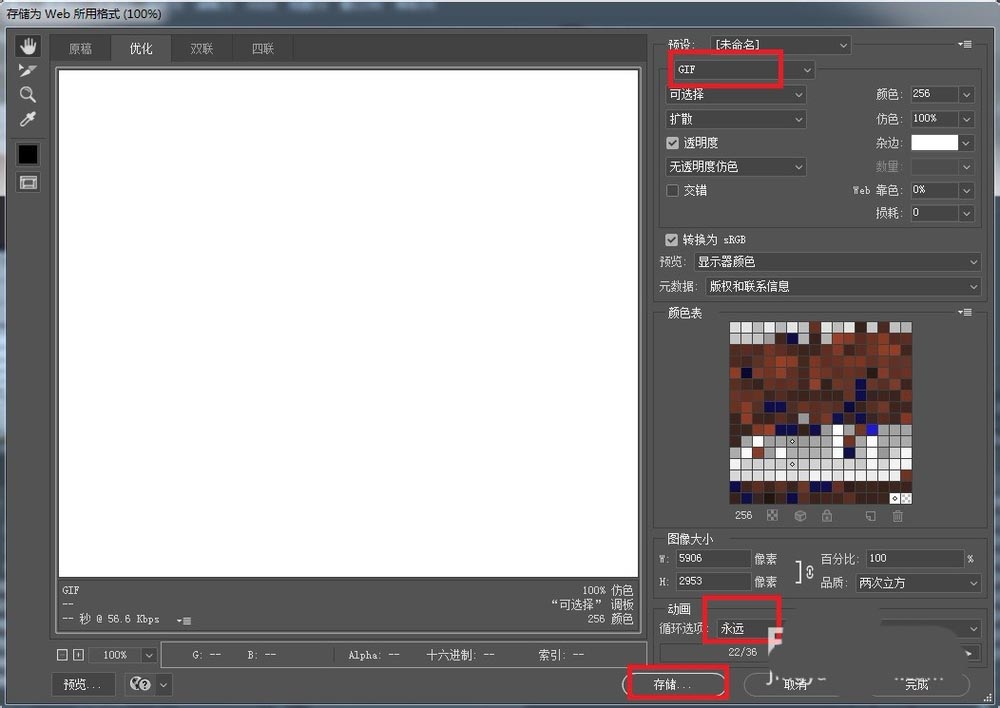The height and width of the screenshot is (708, 1000).
Task: Open the 100% zoom level dropdown
Action: pyautogui.click(x=122, y=654)
